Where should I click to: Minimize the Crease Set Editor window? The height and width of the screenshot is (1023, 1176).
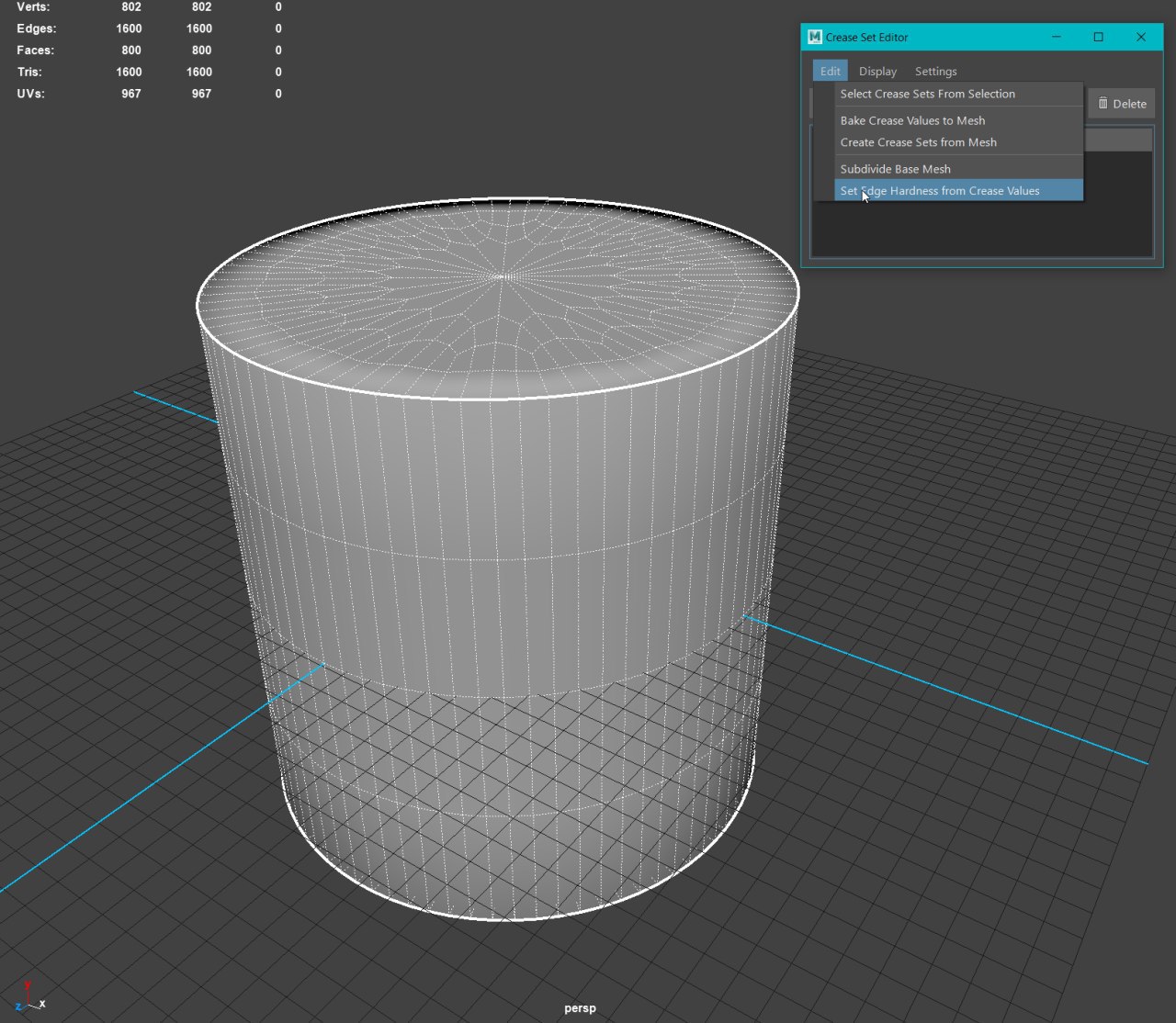[x=1057, y=37]
